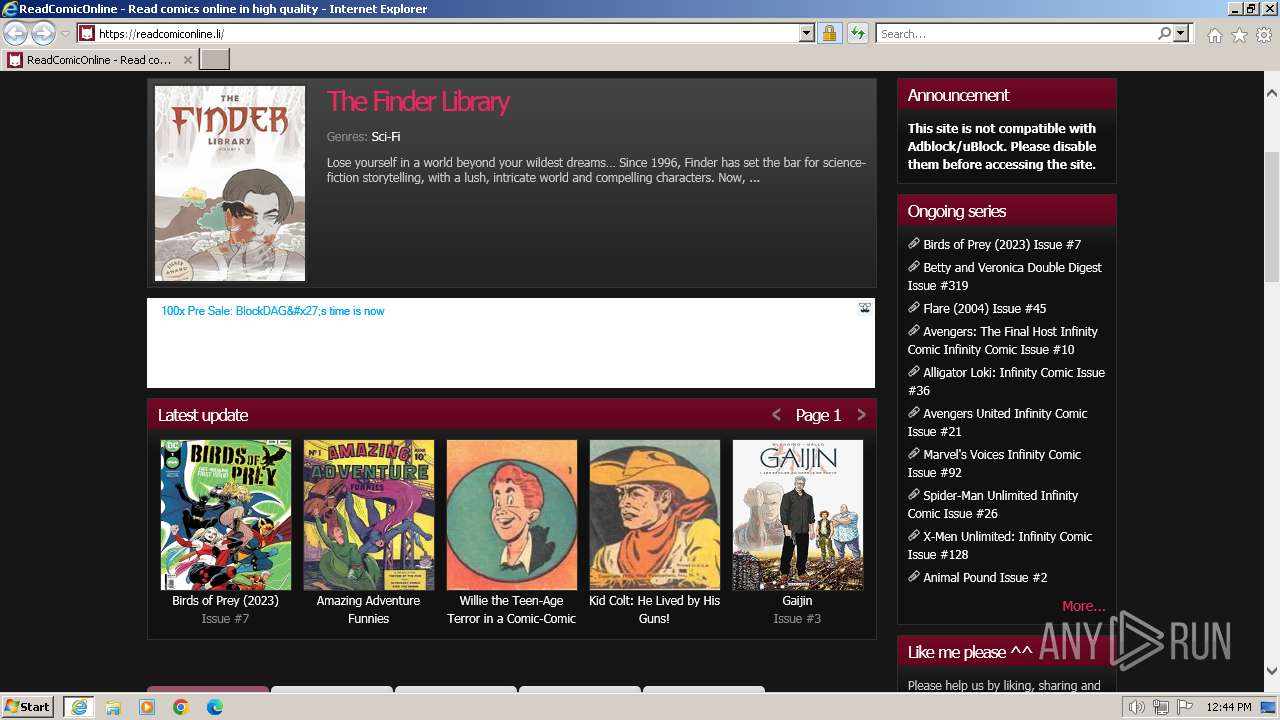1280x720 pixels.
Task: Open the BlockDAG pre sale ad link
Action: [x=273, y=311]
